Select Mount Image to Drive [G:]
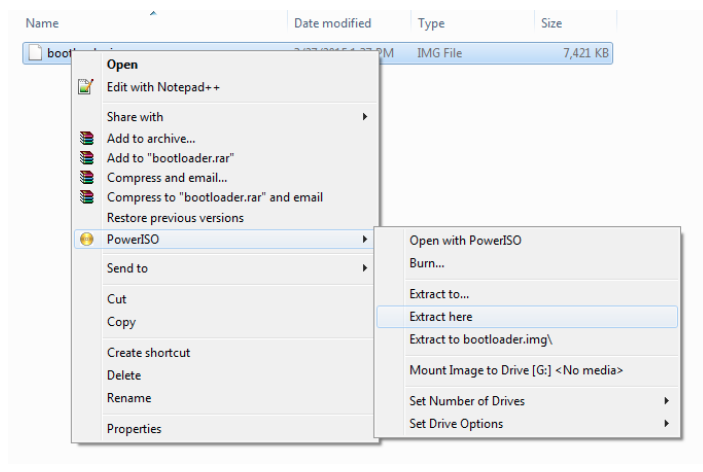This screenshot has height=472, width=703. 516,370
